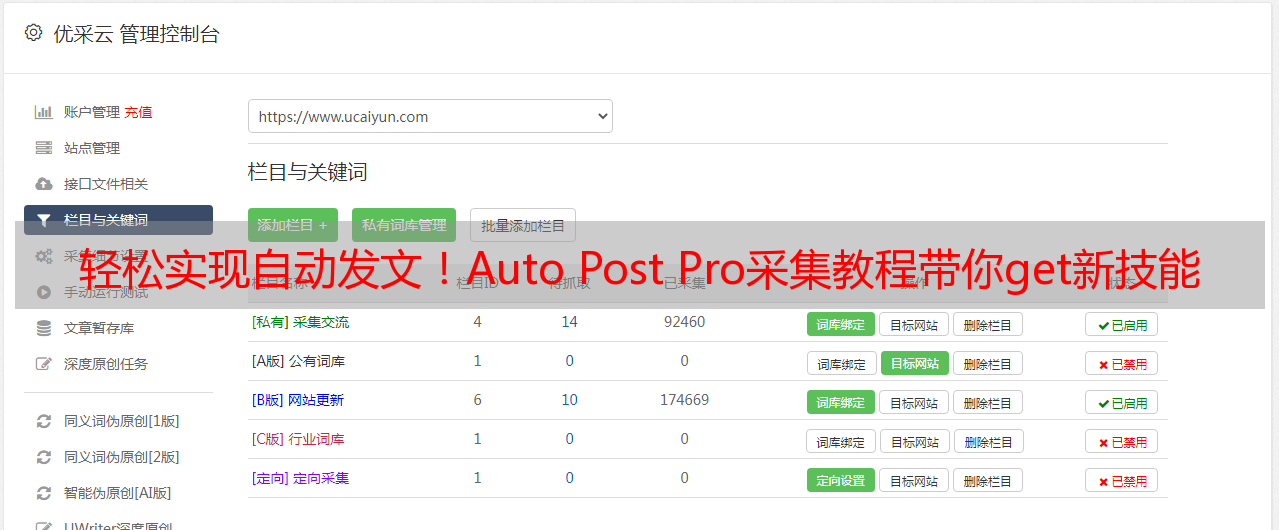
Task: Click 目标网站 for the 定向采集 row
Action: click(x=914, y=480)
